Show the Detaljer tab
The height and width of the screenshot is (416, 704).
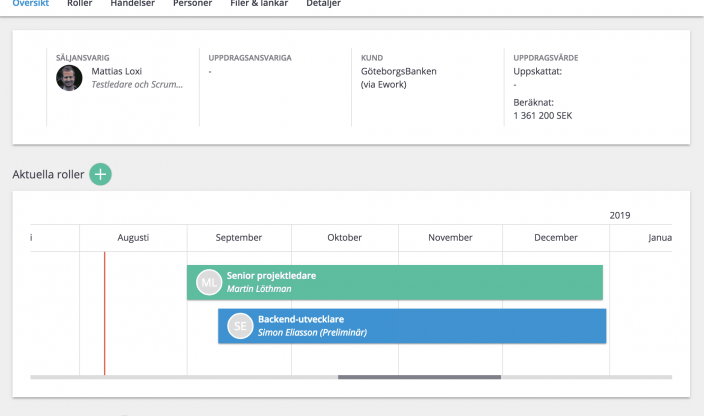pos(323,4)
